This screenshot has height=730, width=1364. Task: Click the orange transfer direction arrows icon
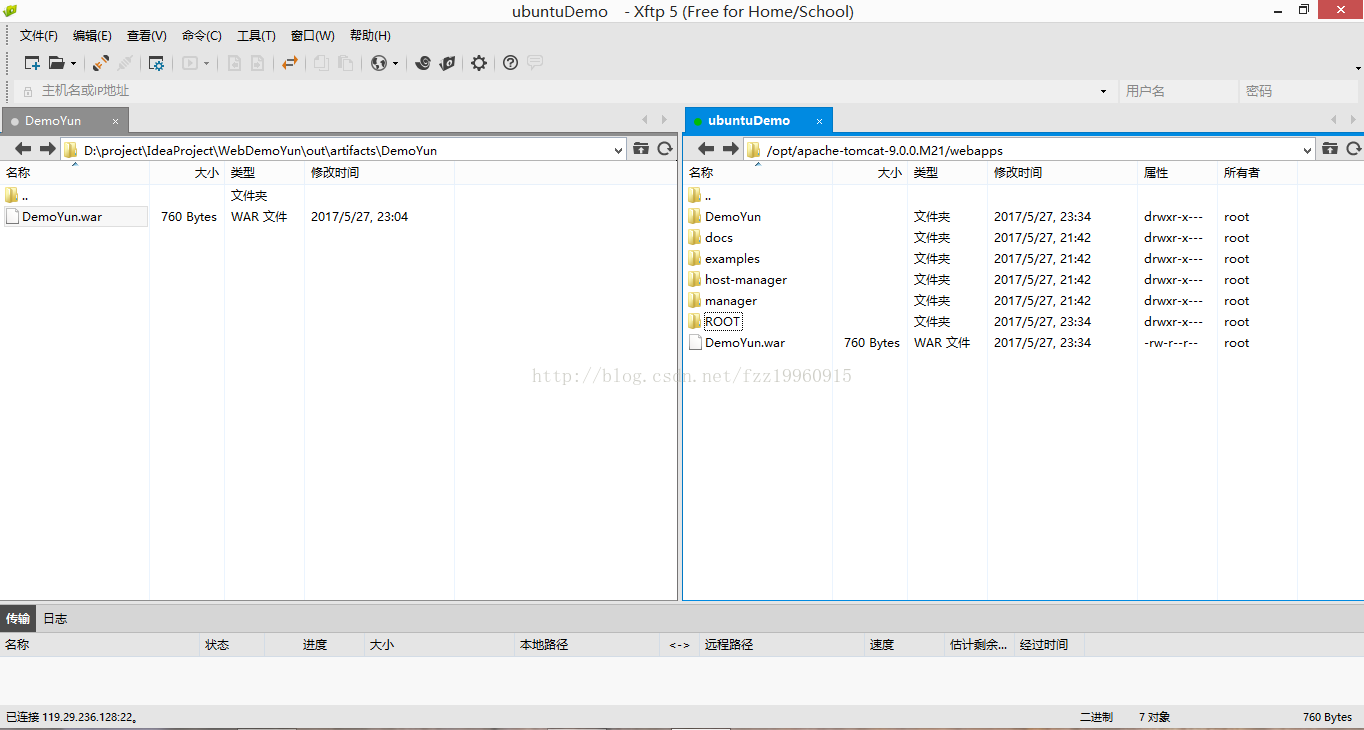pyautogui.click(x=290, y=63)
